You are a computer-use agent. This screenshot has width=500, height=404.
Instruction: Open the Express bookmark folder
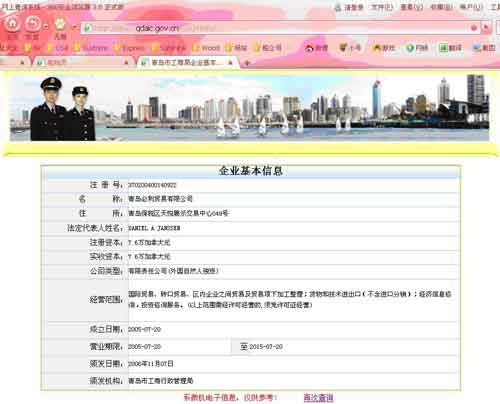pos(129,48)
